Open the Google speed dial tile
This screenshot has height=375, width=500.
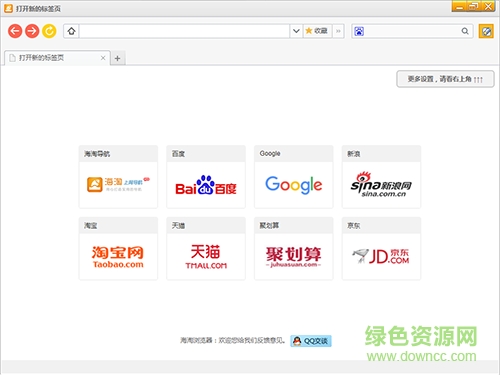pos(294,177)
